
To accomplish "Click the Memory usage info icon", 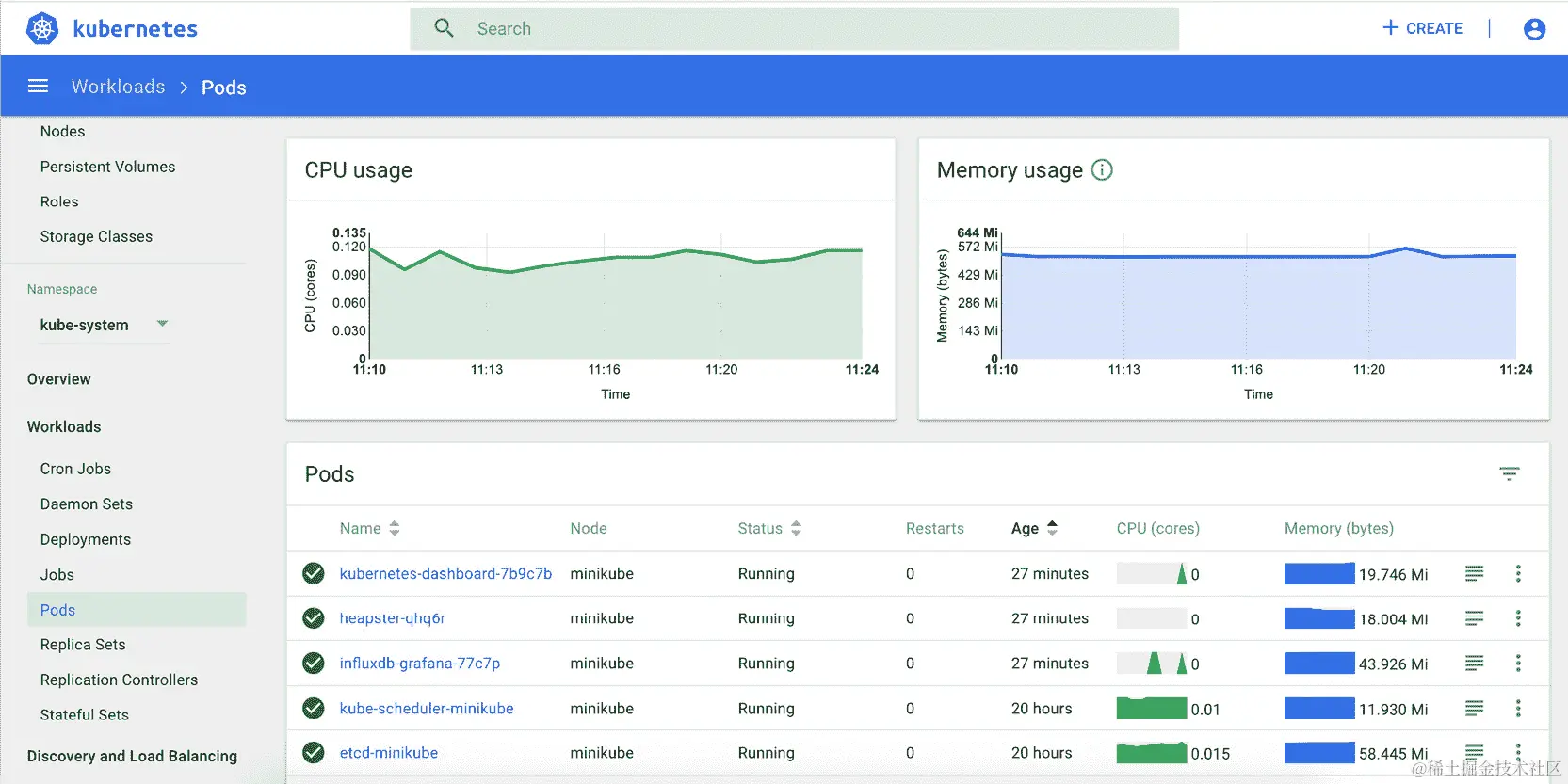I will 1102,169.
